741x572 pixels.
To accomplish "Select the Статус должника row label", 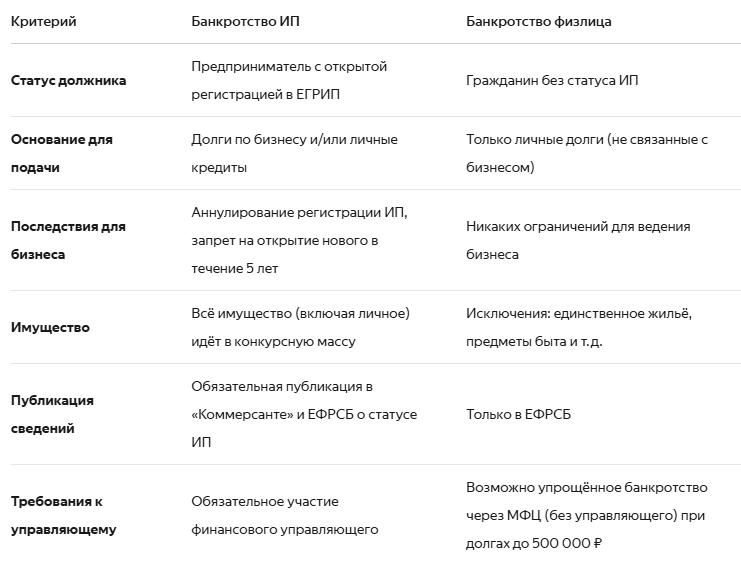I will point(69,80).
